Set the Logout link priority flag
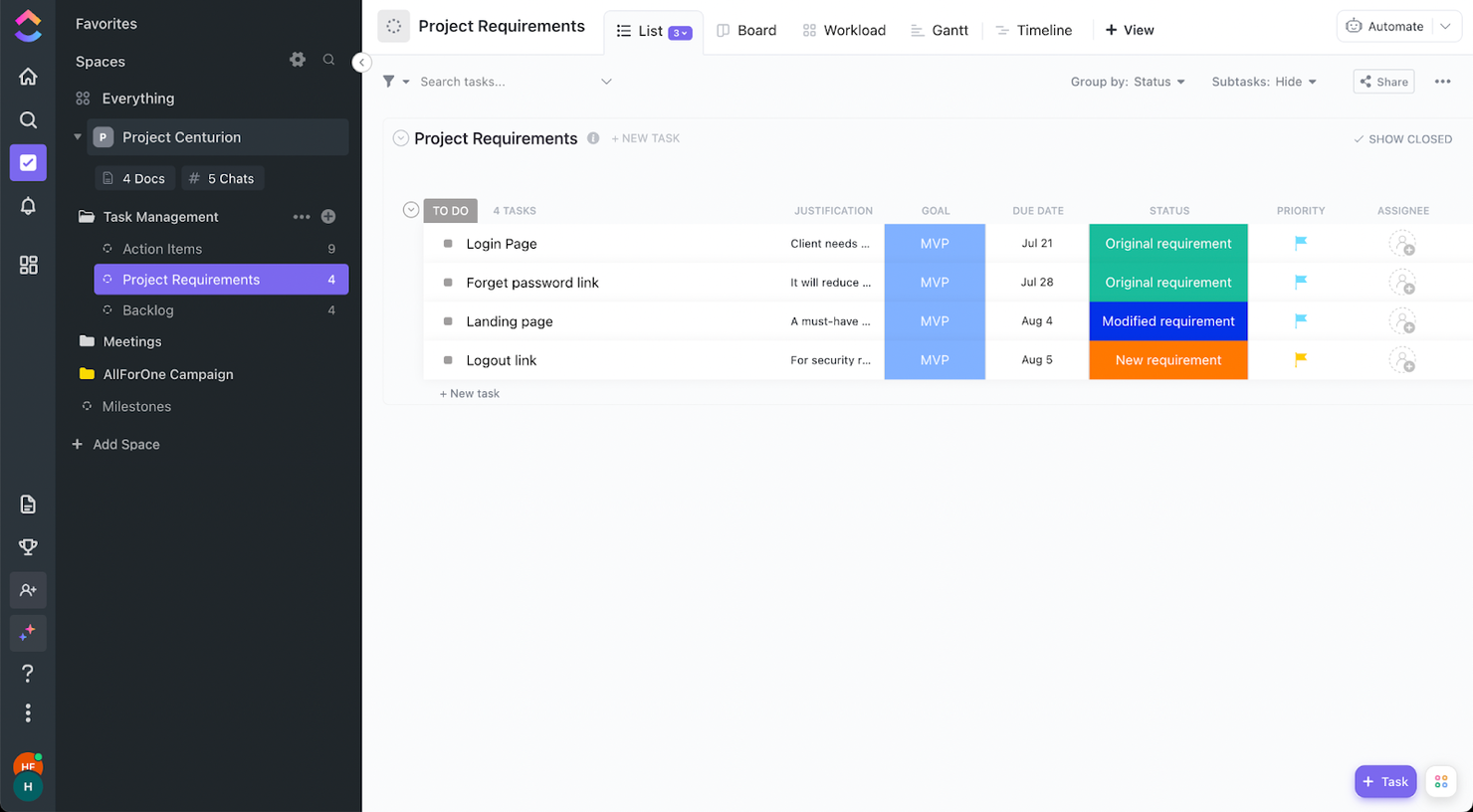Image resolution: width=1473 pixels, height=812 pixels. click(x=1300, y=360)
